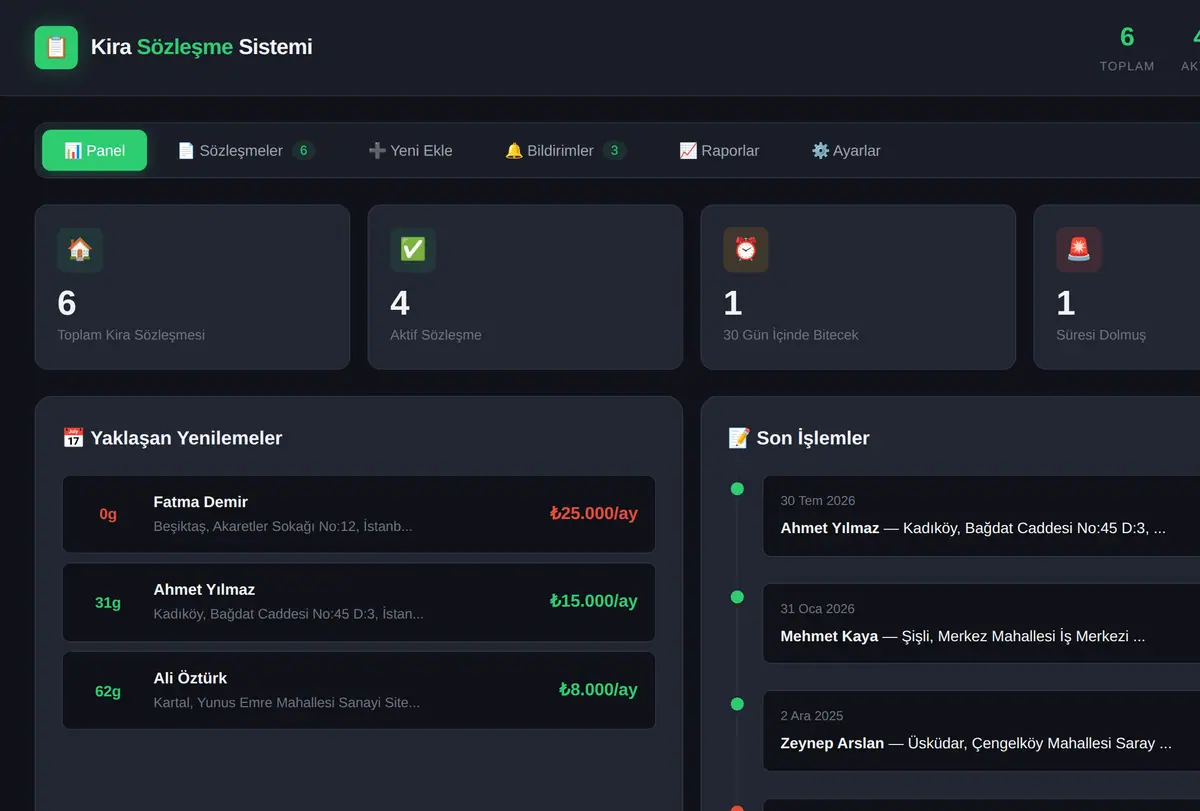Open the Ayarlar settings tab
Viewport: 1200px width, 811px height.
coord(846,151)
